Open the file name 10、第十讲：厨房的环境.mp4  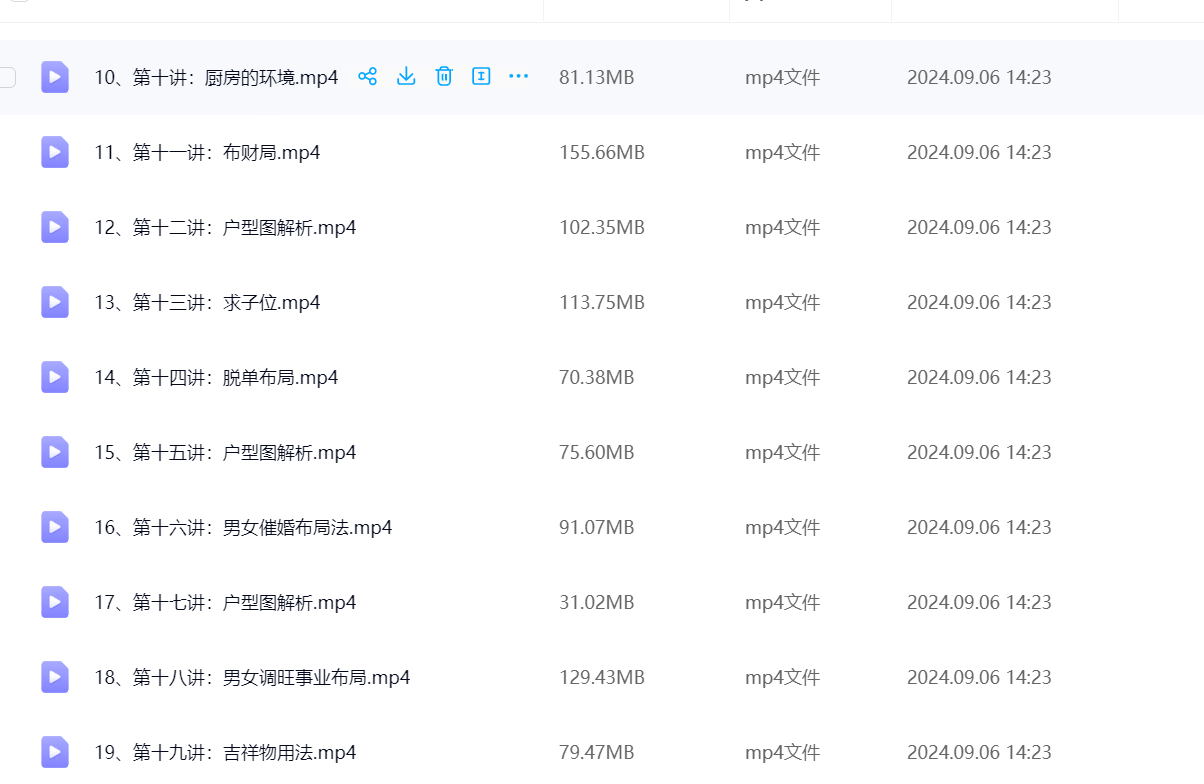(216, 77)
